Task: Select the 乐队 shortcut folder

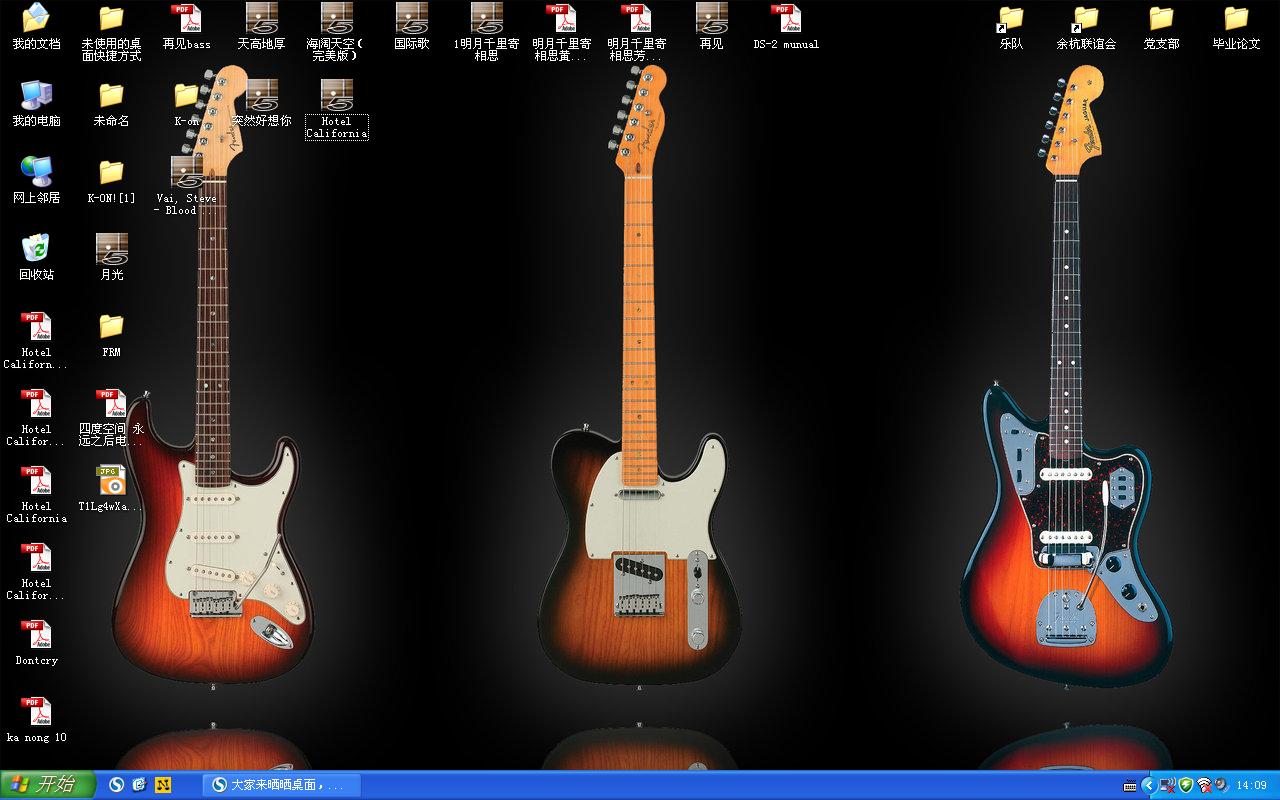Action: [x=1011, y=26]
